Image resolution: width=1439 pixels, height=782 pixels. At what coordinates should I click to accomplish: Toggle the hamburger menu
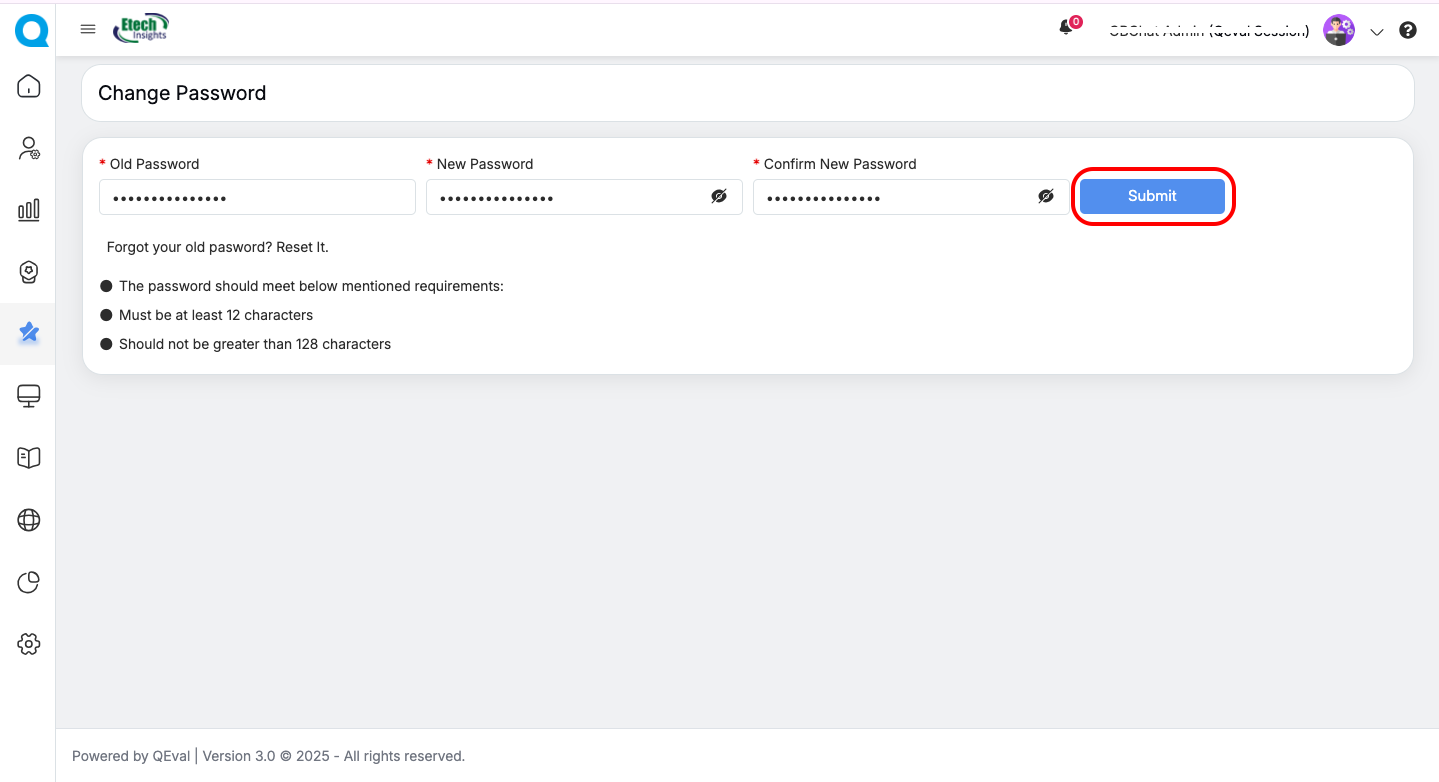click(88, 30)
